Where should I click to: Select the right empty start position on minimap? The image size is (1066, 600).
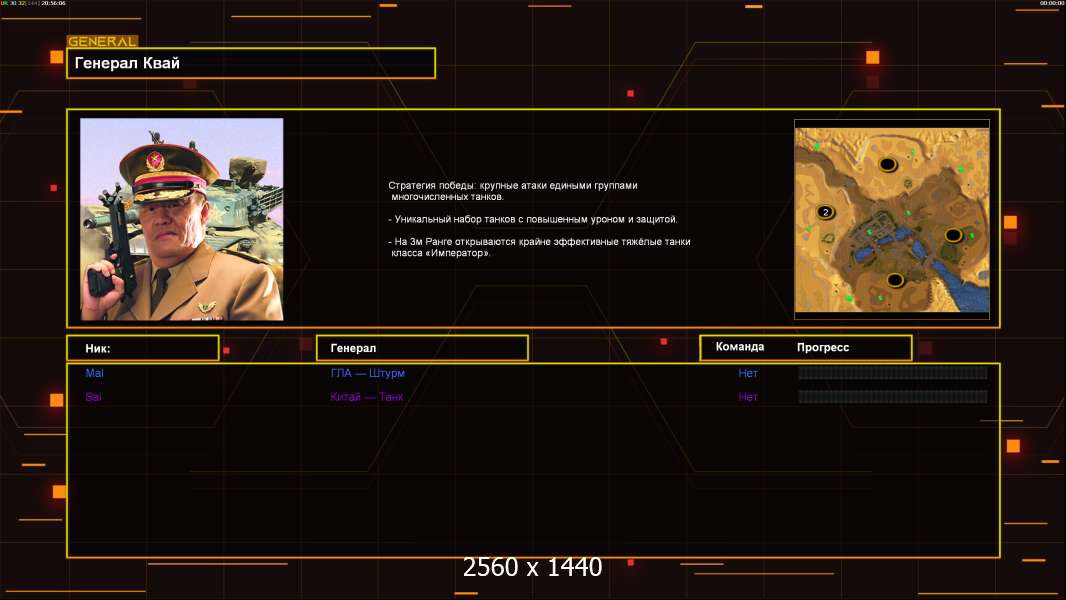(x=953, y=235)
